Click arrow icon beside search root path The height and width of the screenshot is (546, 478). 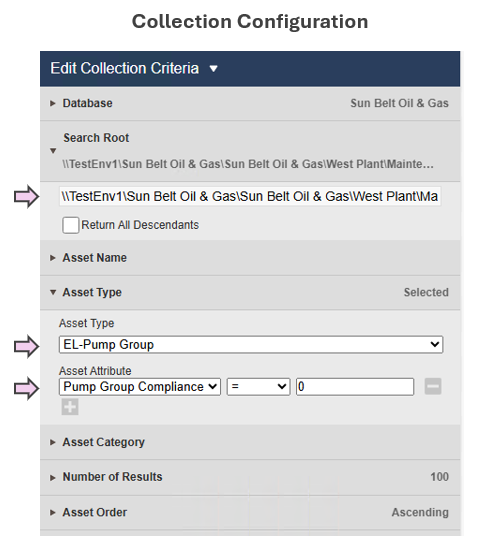(x=26, y=197)
